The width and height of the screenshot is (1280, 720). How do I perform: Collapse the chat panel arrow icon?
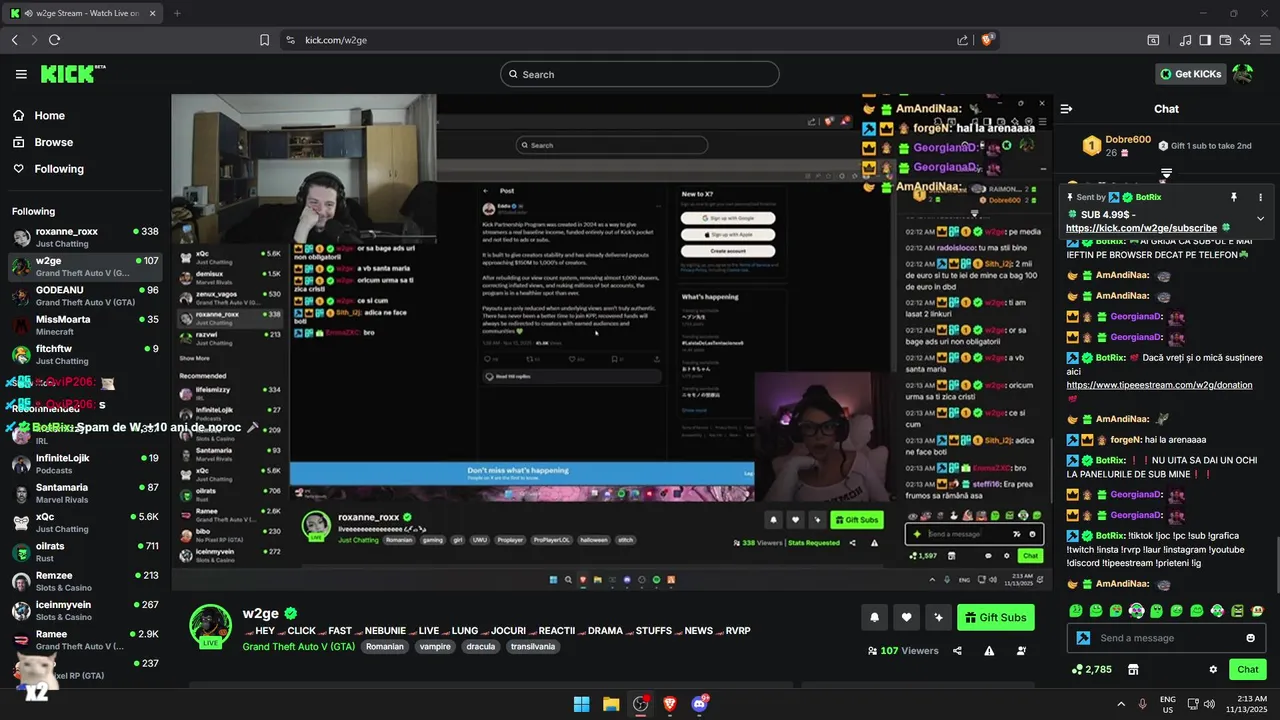(x=1066, y=109)
